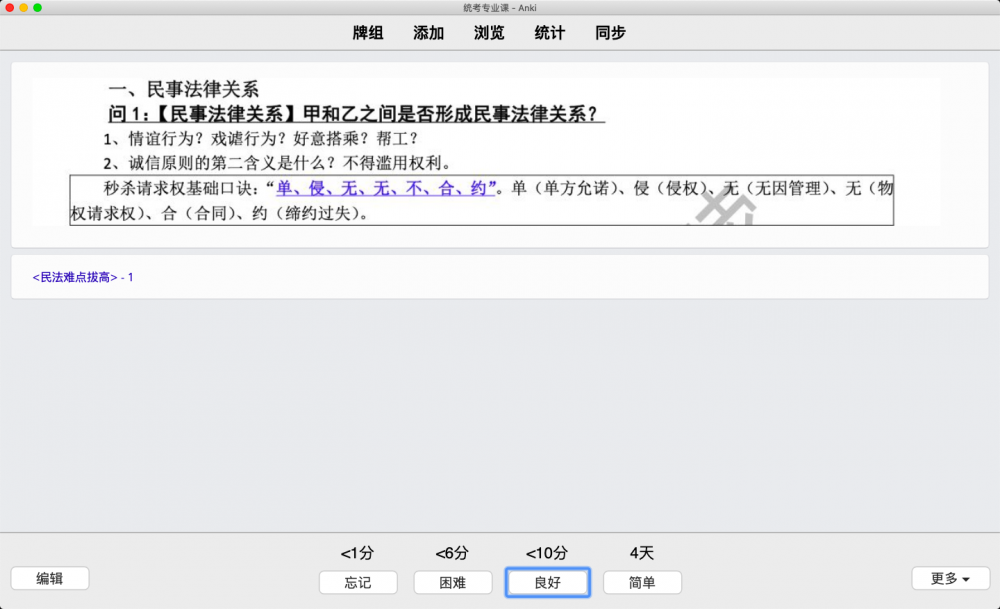Click the <10分 interval label
Viewport: 1000px width, 609px height.
(x=547, y=553)
